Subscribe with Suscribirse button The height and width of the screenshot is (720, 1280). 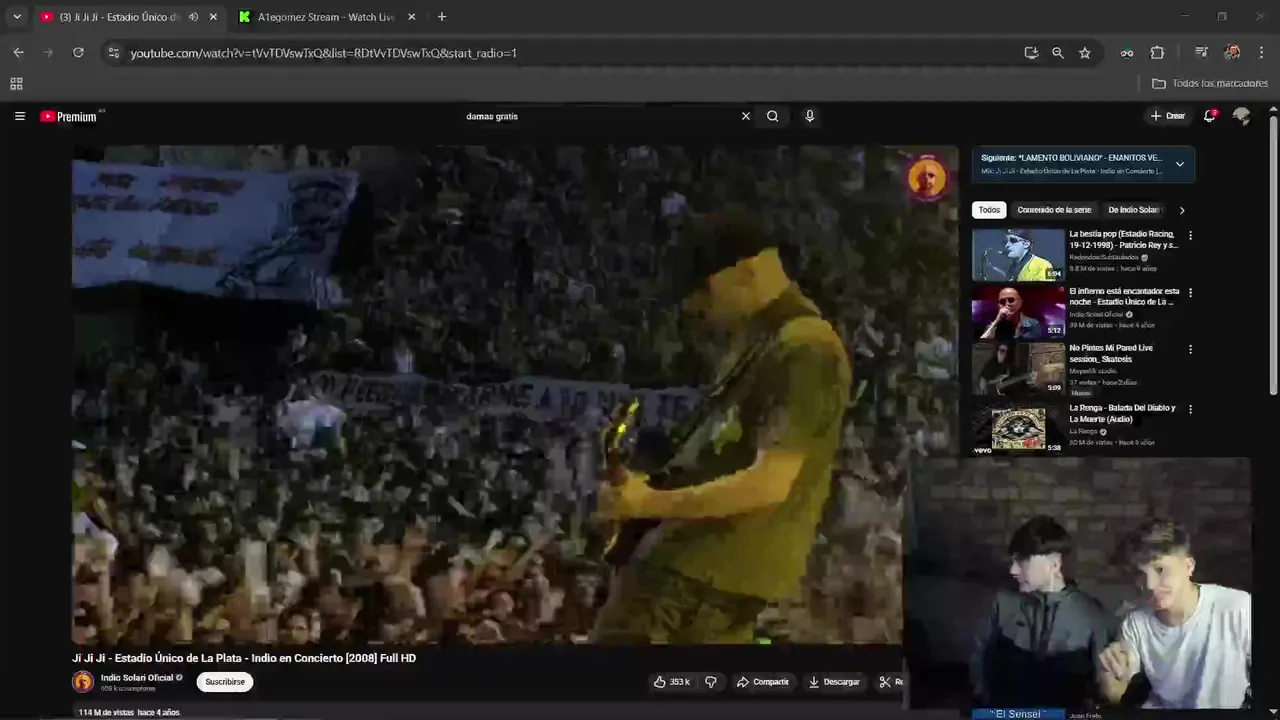click(x=225, y=682)
